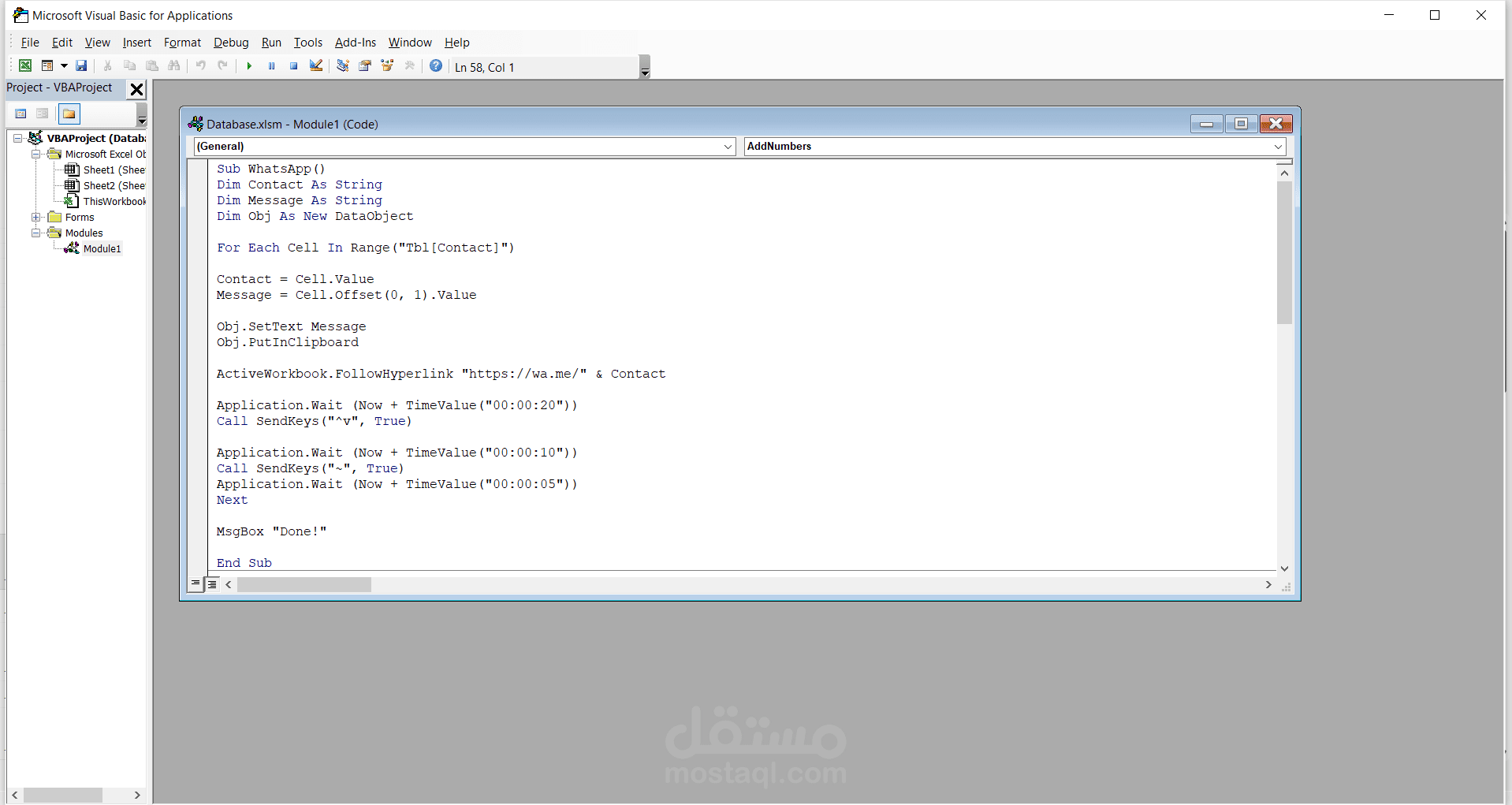Screen dimensions: 1512x805
Task: Switch to Full Module View button
Action: (x=211, y=584)
